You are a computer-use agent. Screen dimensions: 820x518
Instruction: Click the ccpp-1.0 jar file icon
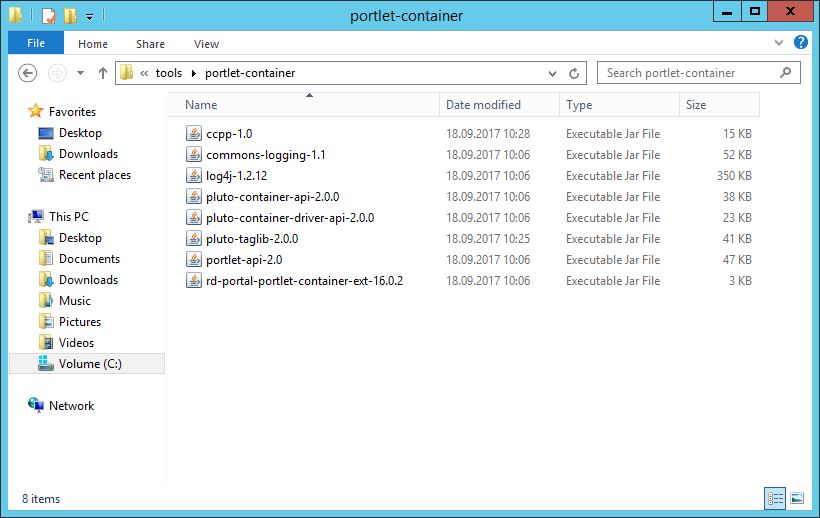(x=193, y=134)
